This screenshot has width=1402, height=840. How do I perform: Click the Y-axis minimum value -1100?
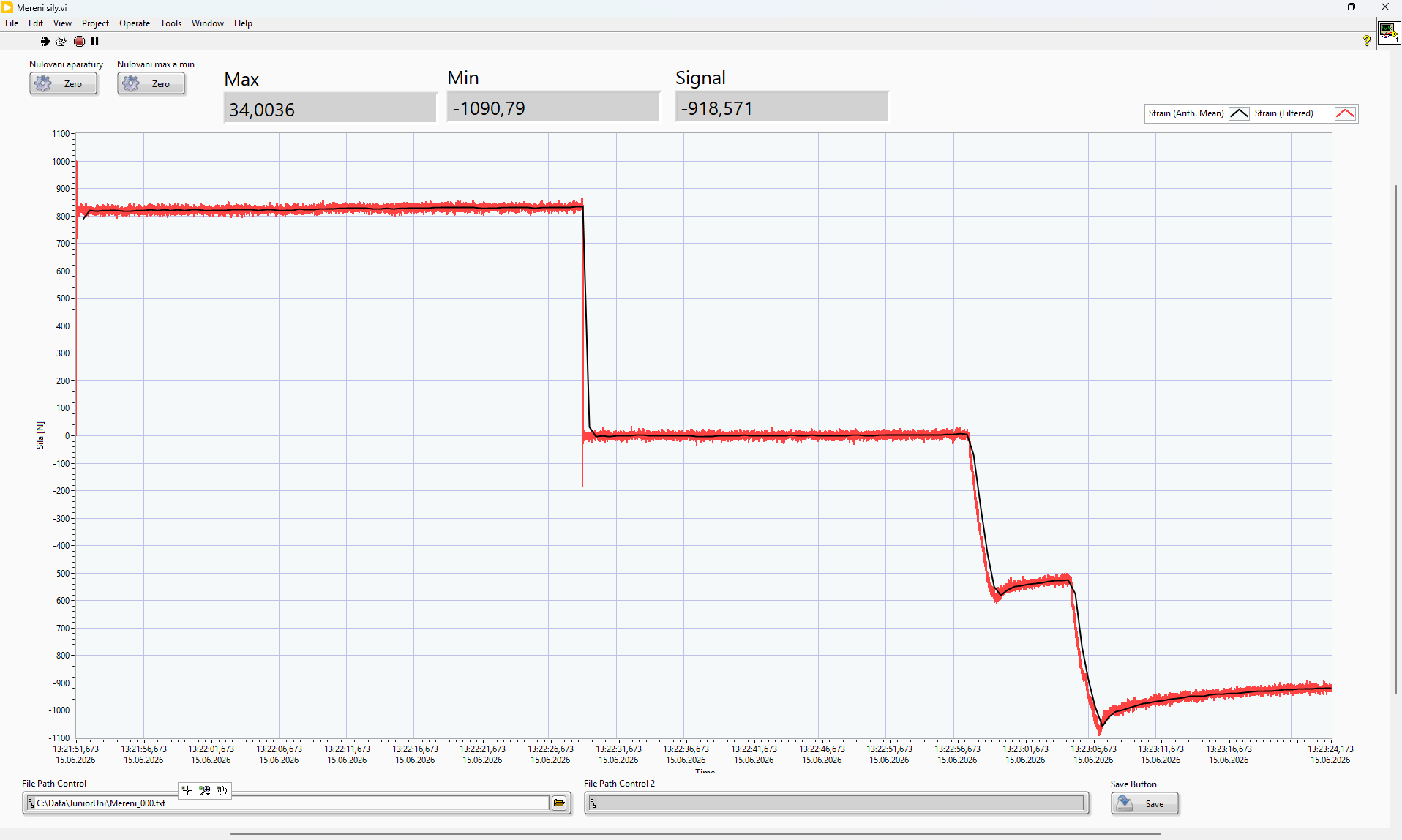[59, 738]
